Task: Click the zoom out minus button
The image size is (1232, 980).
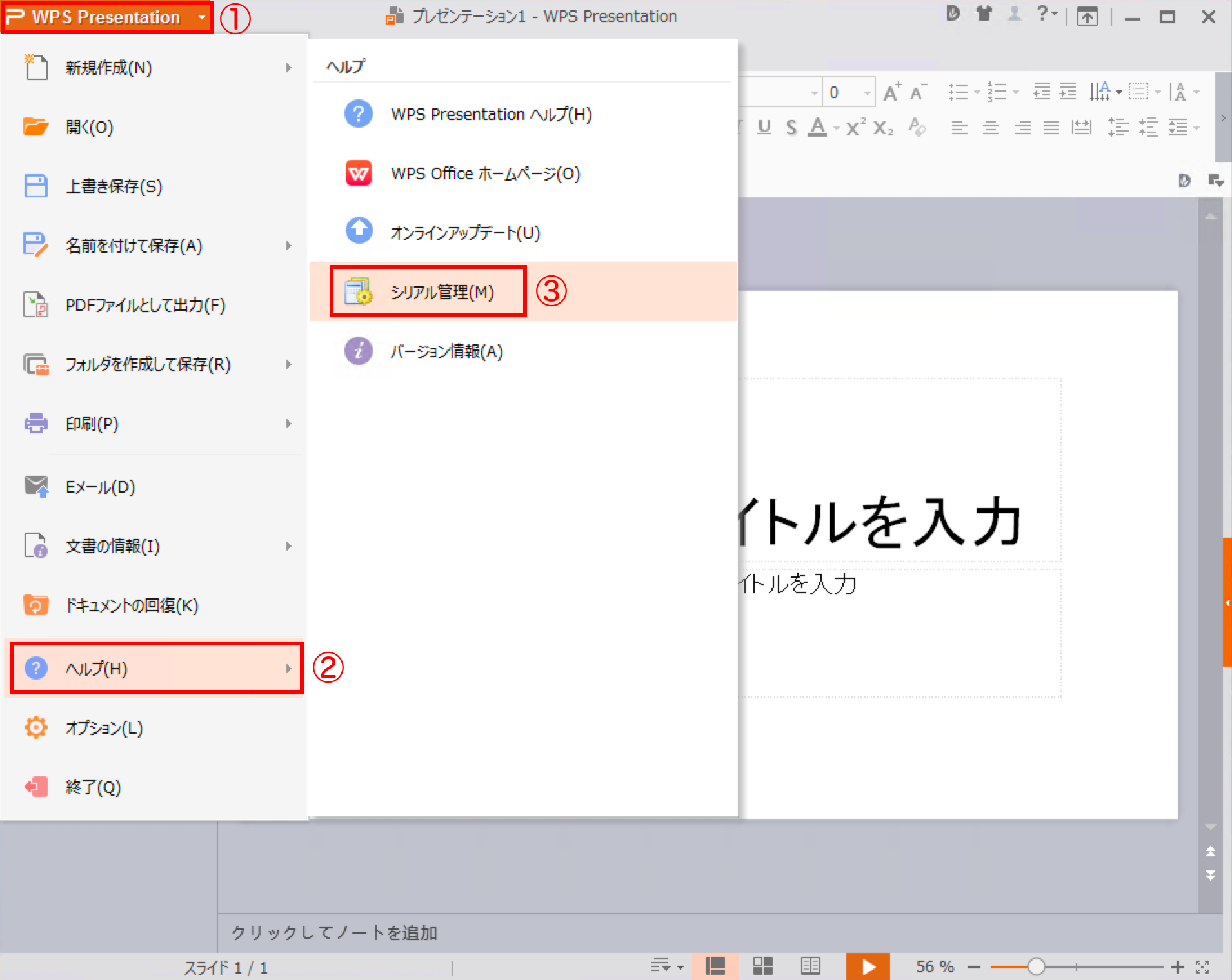Action: pyautogui.click(x=974, y=967)
